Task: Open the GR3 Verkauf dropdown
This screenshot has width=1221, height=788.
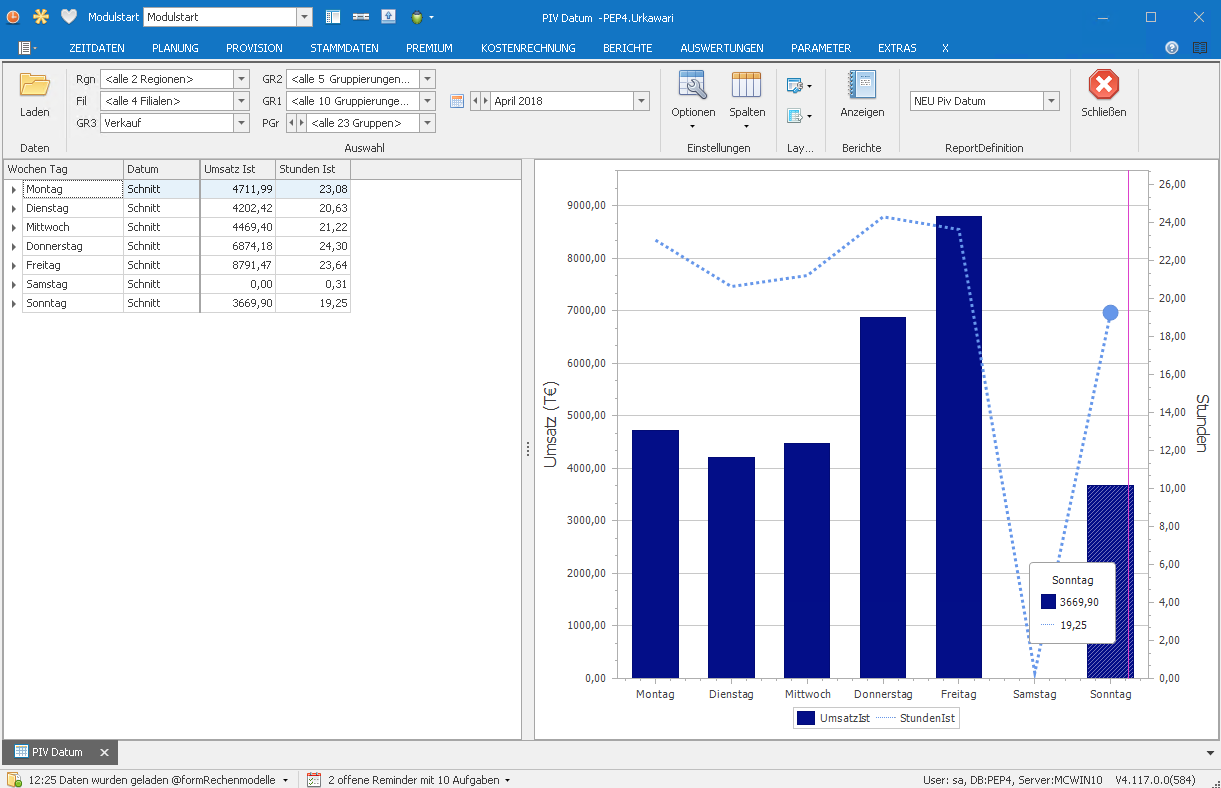Action: coord(241,123)
